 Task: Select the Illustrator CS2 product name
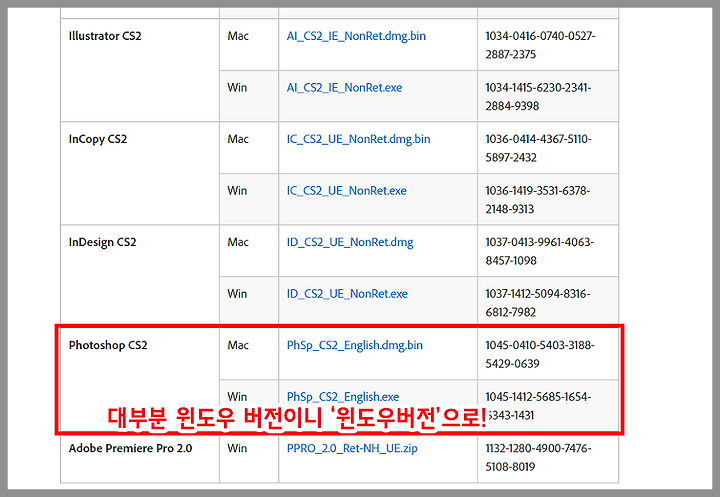(x=105, y=36)
